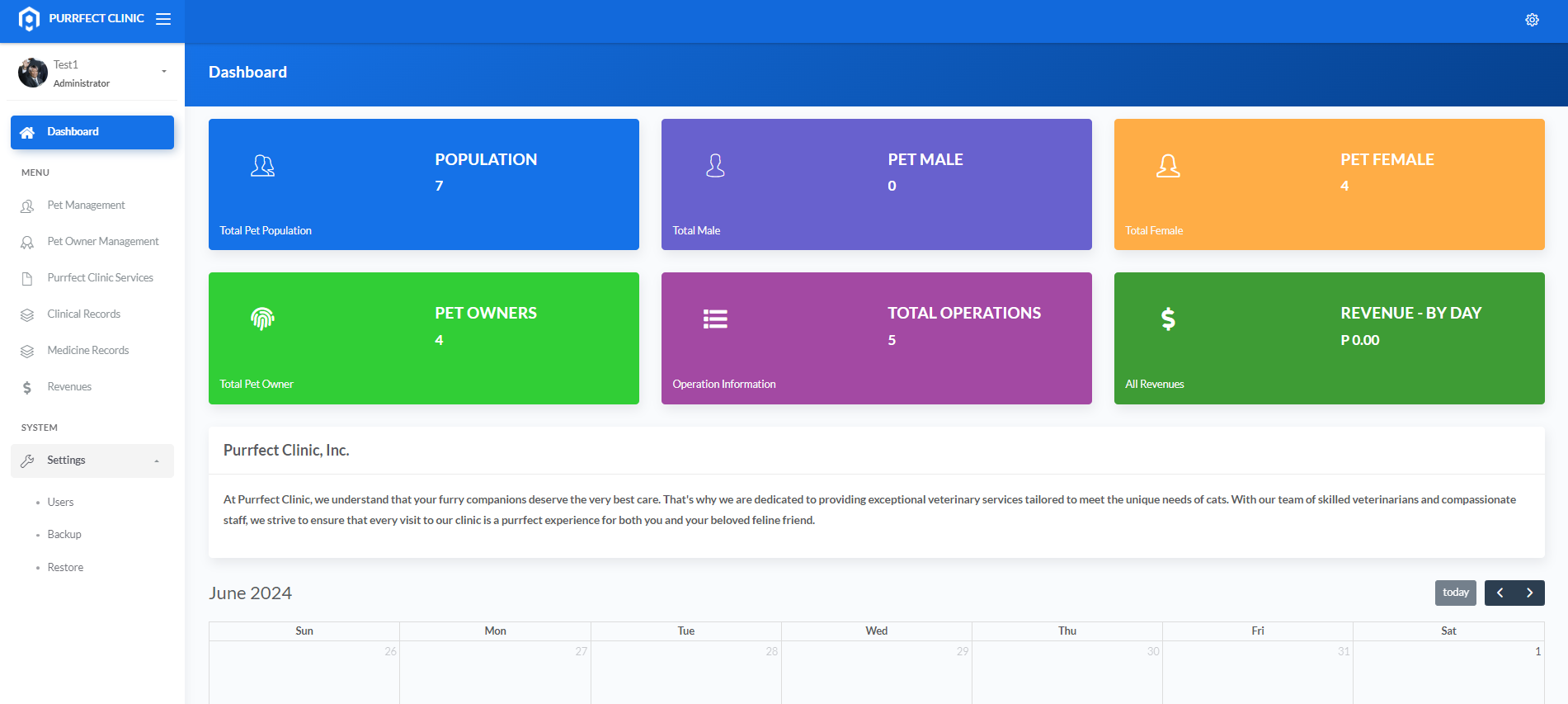Open the settings gear icon in header
The image size is (1568, 704).
click(1532, 20)
